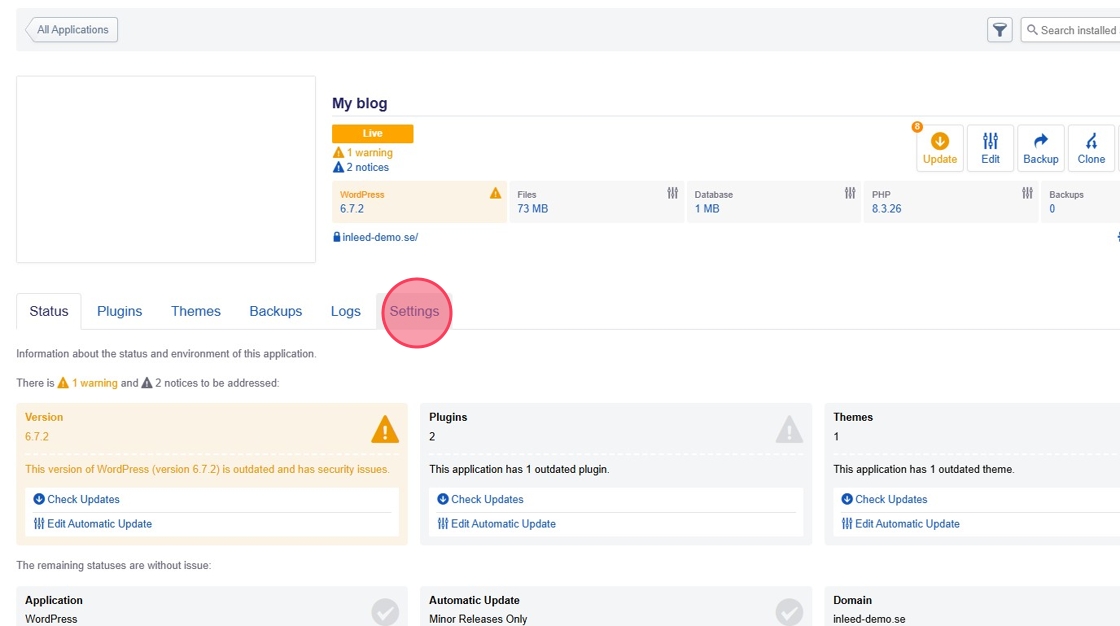This screenshot has height=626, width=1120.
Task: Go back to All Applications
Action: [72, 30]
